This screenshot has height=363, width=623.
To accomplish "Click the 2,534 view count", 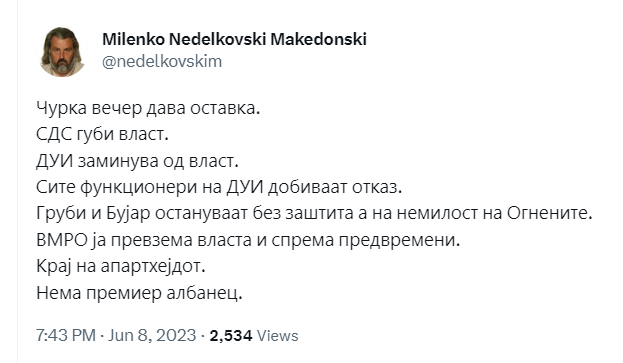I will coord(231,336).
